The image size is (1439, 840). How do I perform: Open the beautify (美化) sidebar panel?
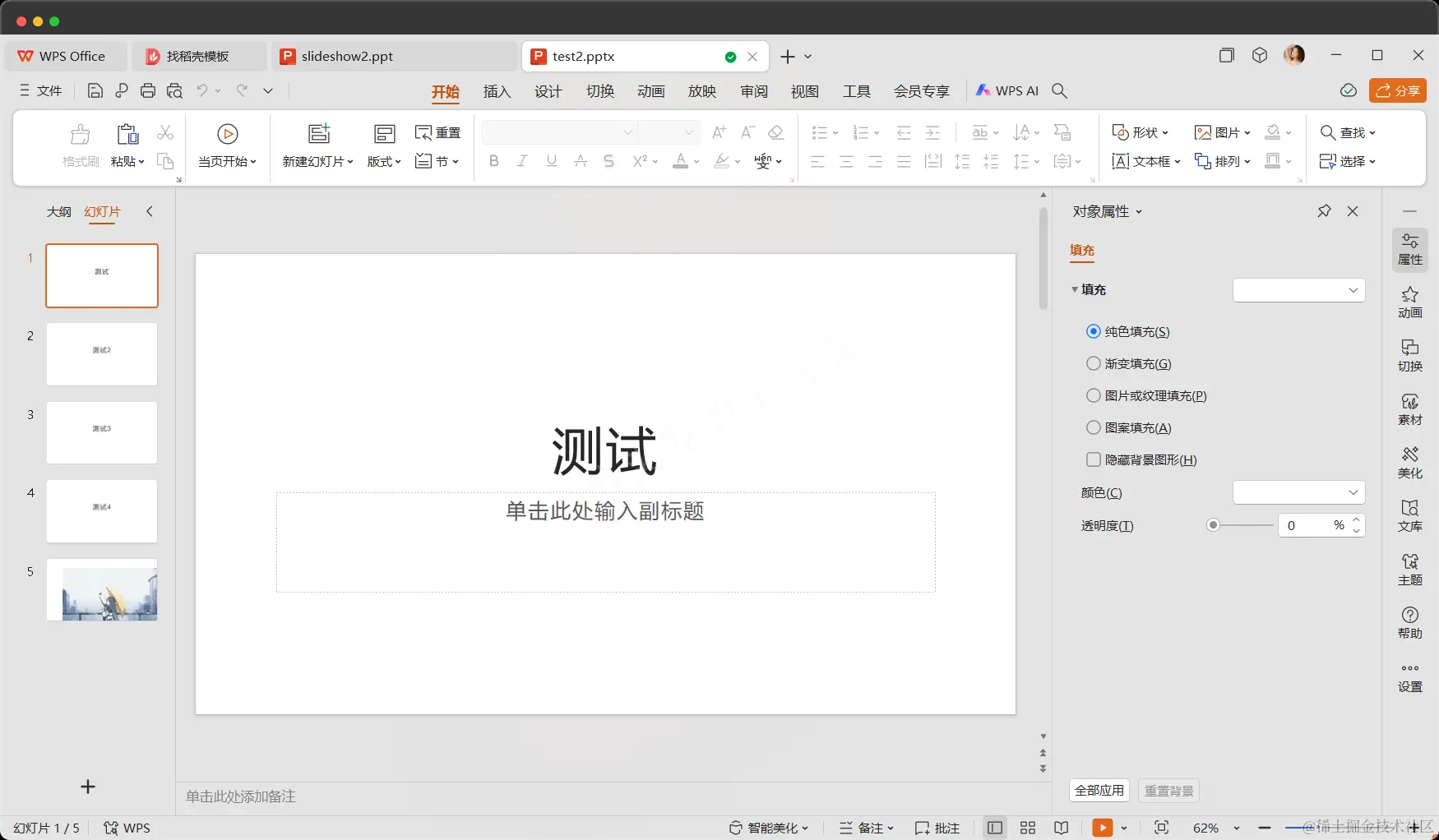tap(1410, 462)
